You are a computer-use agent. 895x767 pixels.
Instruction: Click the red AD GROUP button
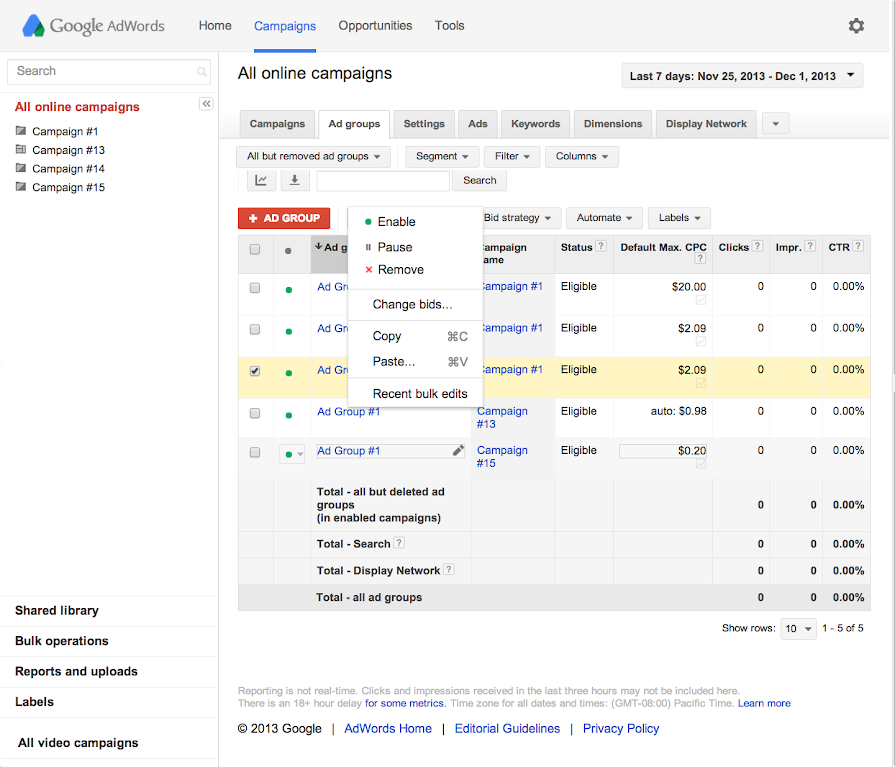tap(284, 218)
